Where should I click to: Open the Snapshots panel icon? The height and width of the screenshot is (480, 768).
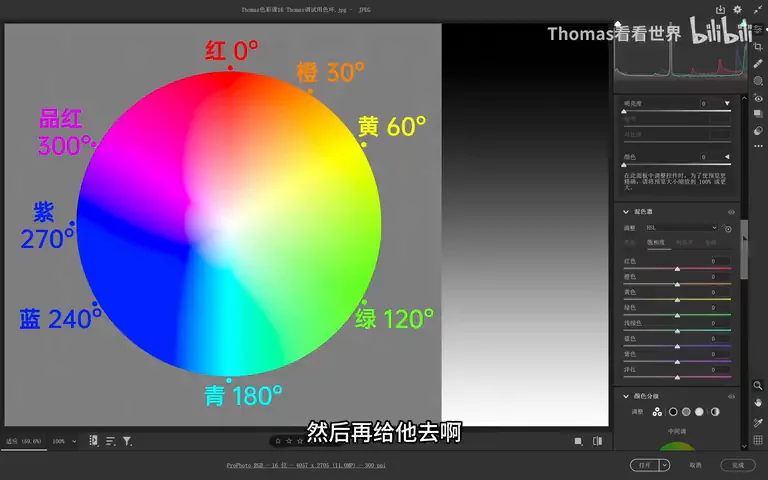click(x=758, y=114)
